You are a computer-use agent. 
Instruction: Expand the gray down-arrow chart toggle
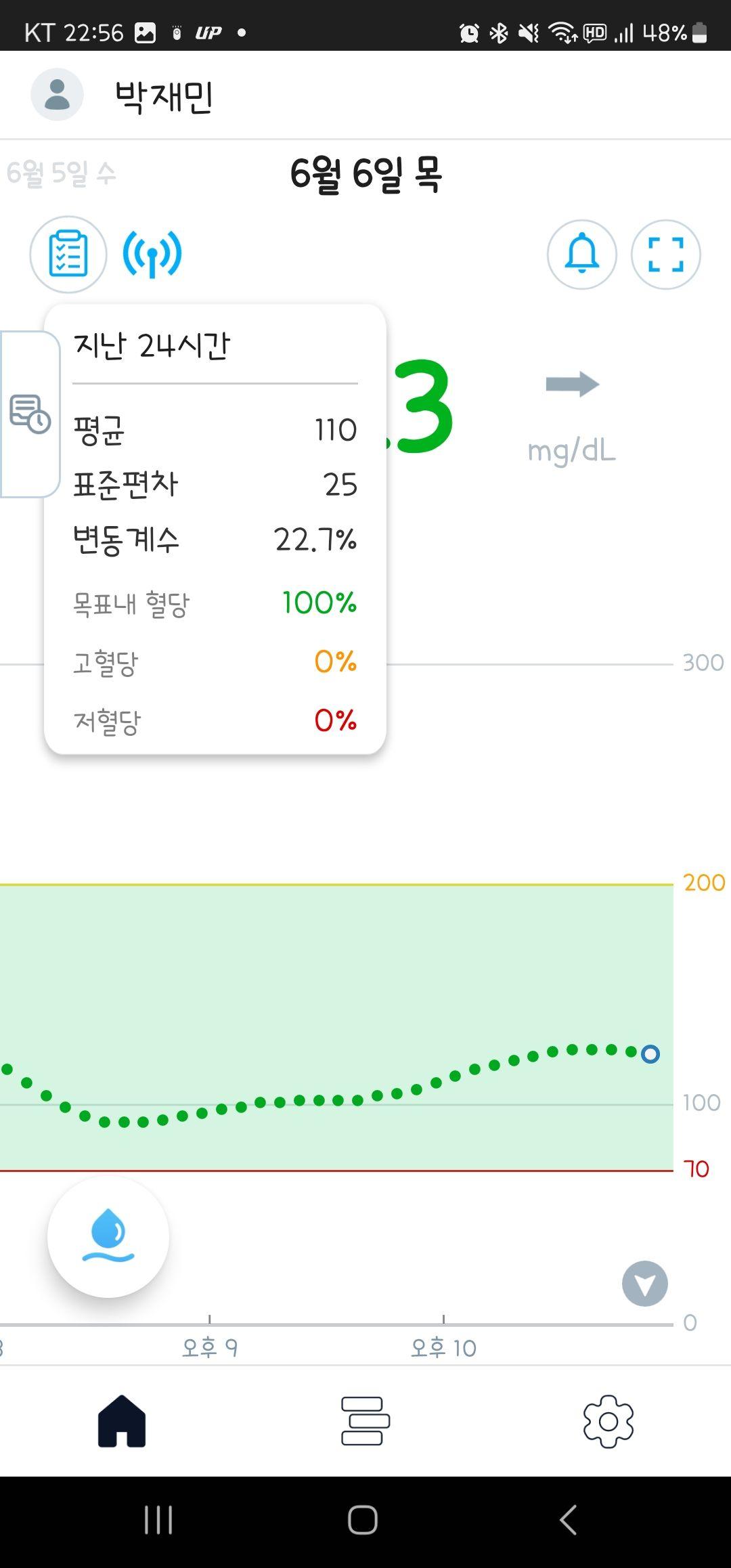pos(645,1284)
